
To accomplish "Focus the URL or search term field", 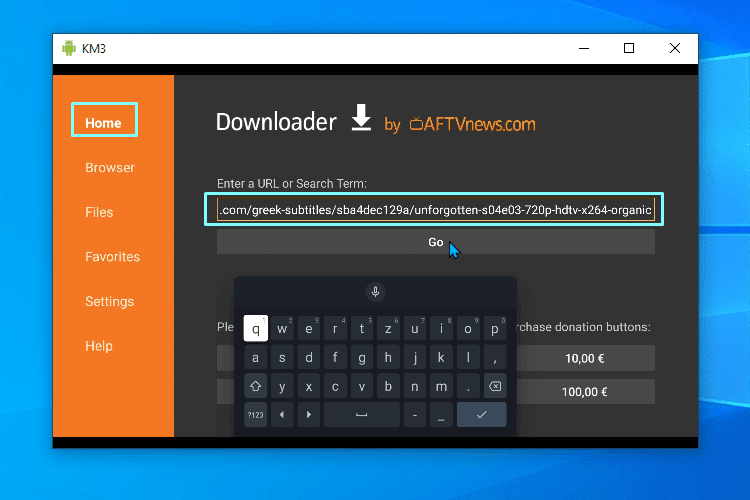I will 435,210.
